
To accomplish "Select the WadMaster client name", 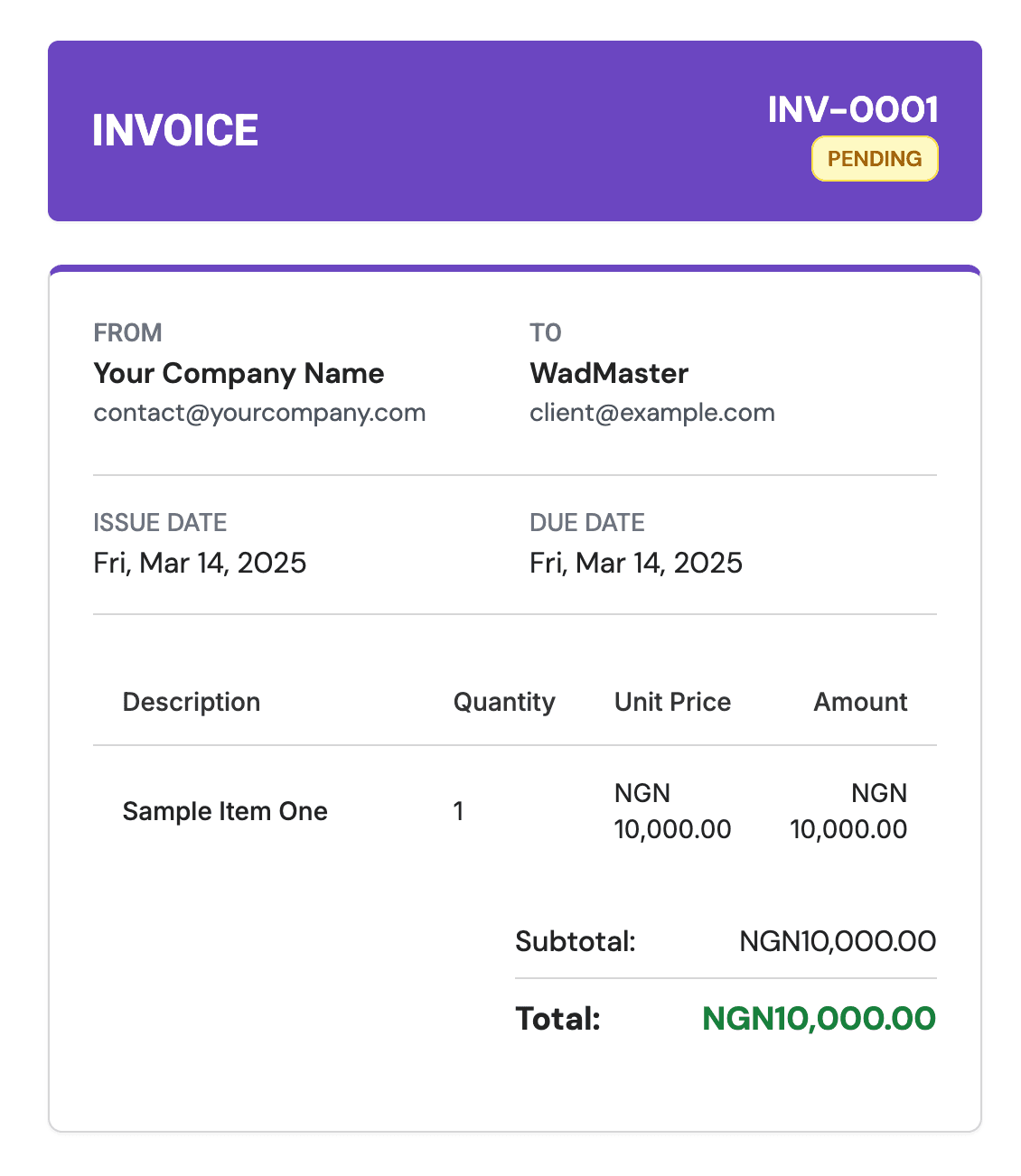I will tap(609, 374).
